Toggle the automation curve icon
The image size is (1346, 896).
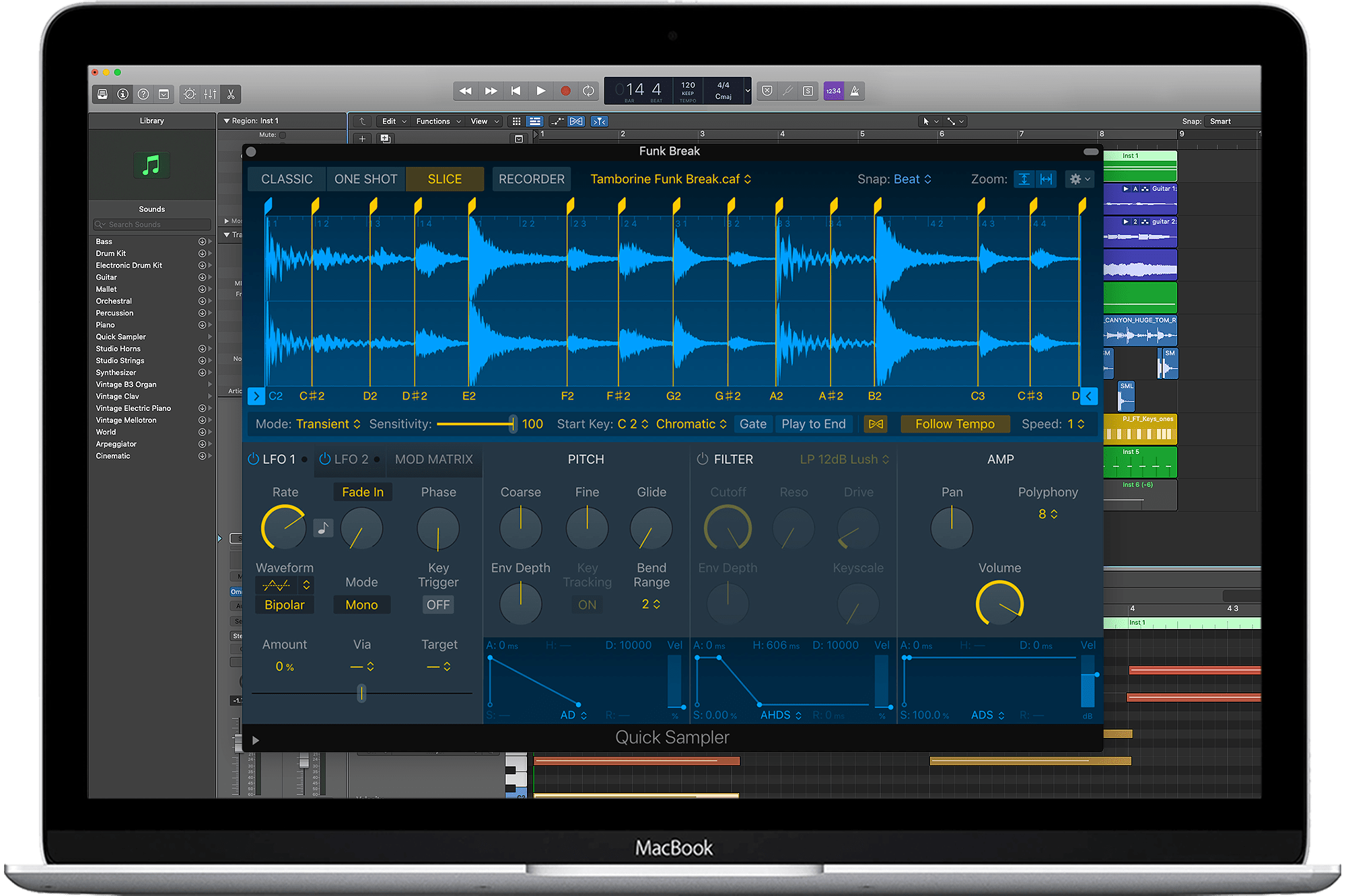coord(557,121)
